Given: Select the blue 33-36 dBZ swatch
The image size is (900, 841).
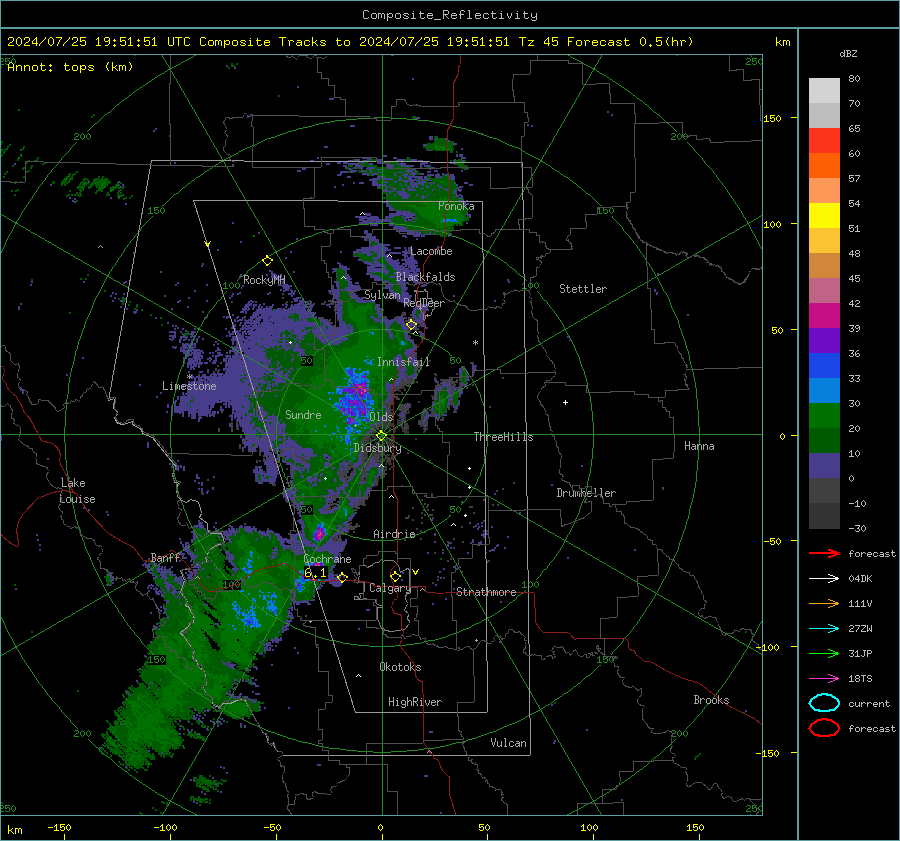Looking at the screenshot, I should (824, 366).
